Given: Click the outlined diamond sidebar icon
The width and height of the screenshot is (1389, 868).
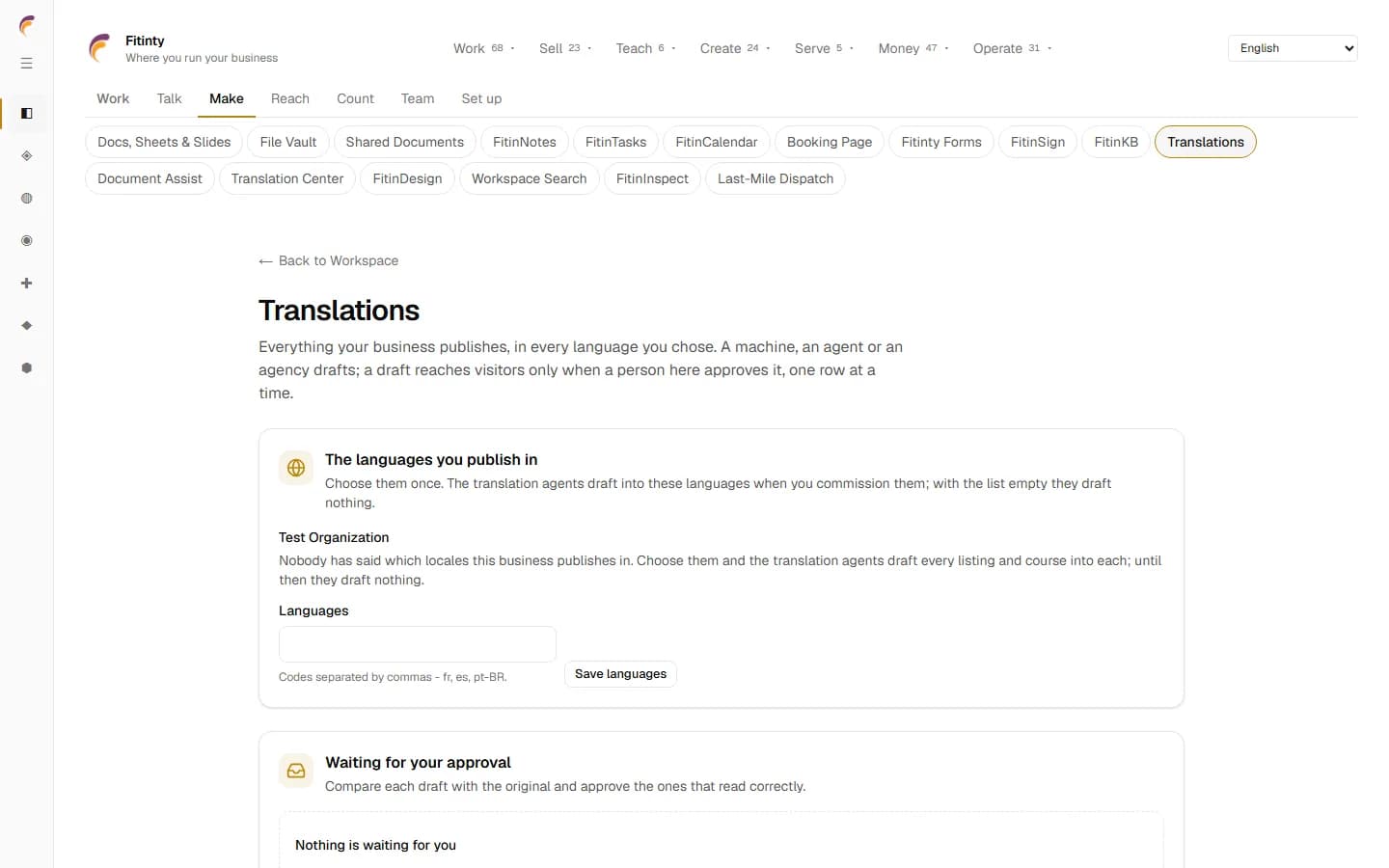Looking at the screenshot, I should (27, 156).
